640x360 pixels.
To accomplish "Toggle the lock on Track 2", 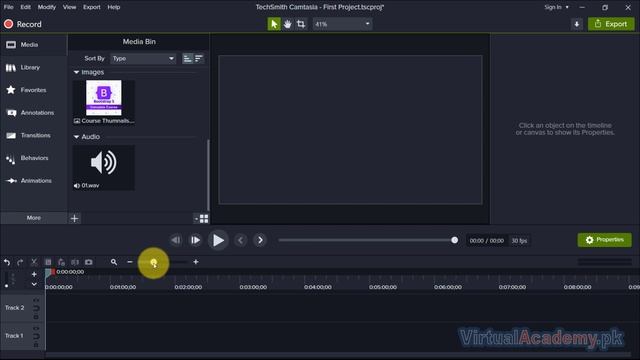I will pyautogui.click(x=36, y=317).
